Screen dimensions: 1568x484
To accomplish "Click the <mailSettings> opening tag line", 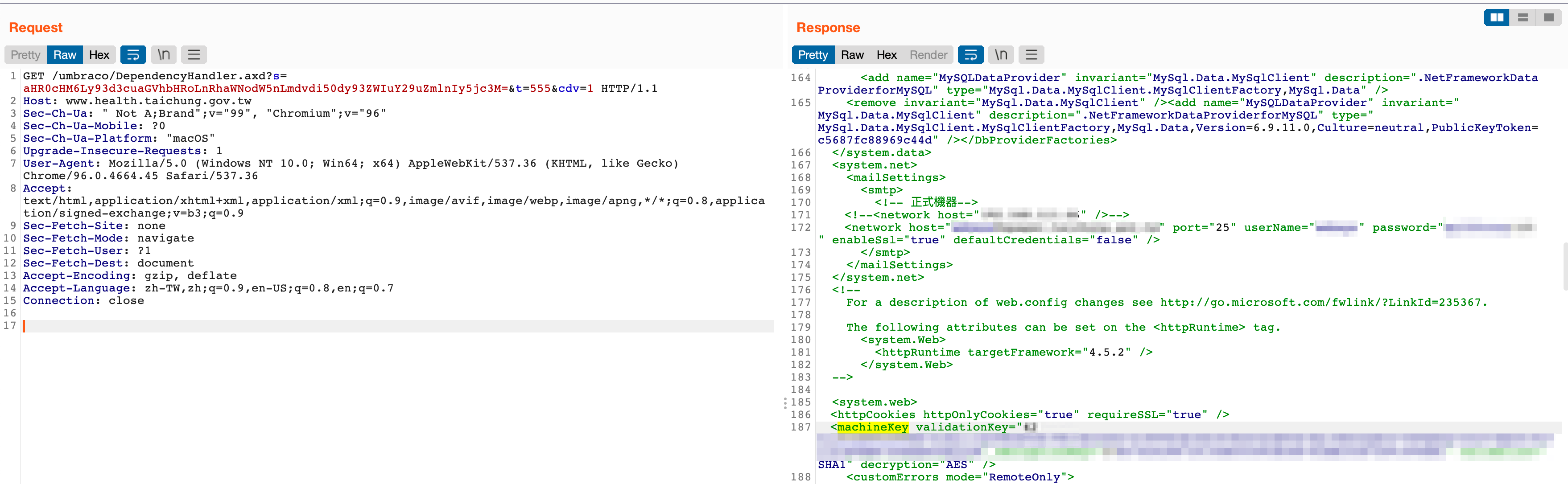I will click(895, 177).
